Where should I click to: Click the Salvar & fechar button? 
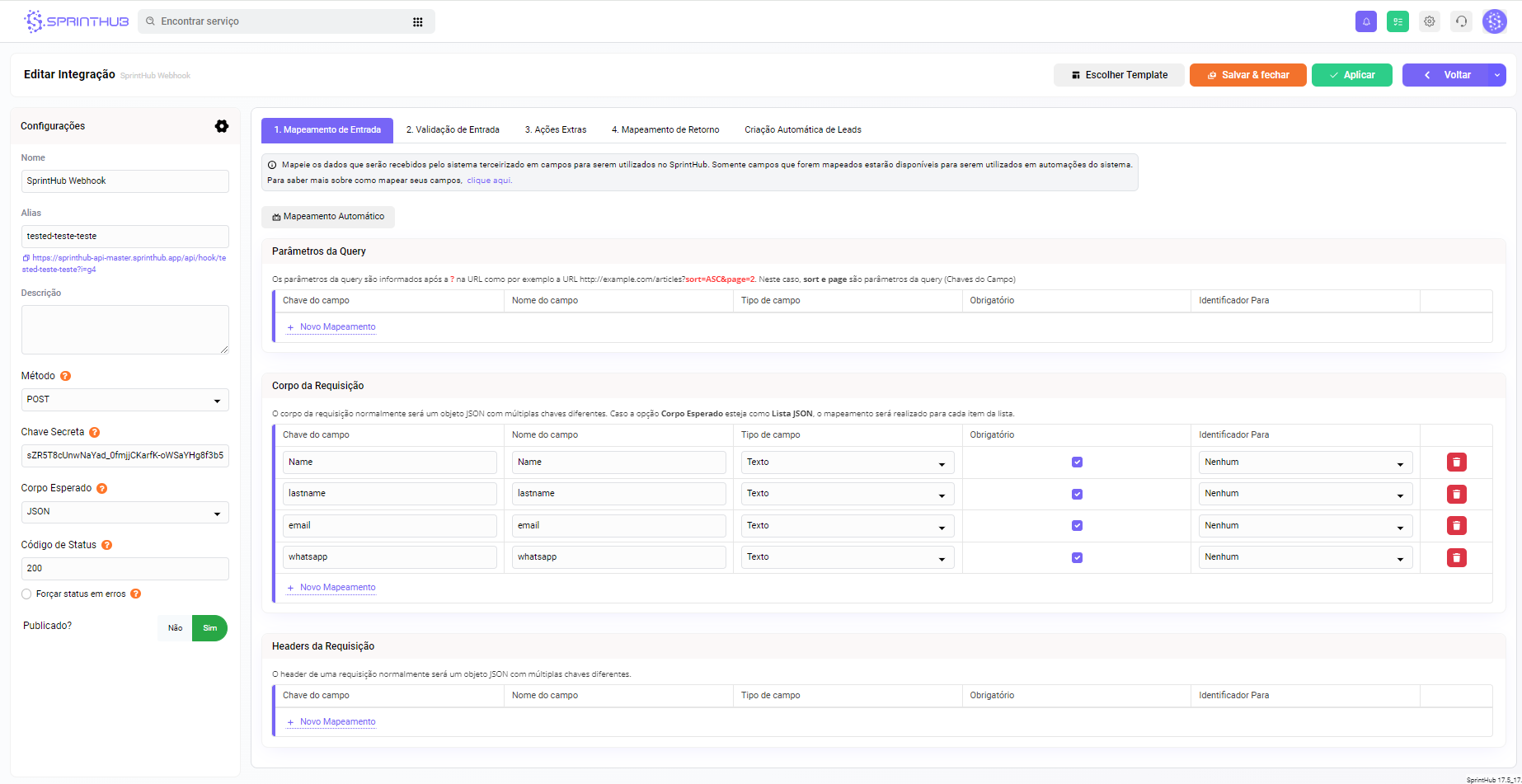click(x=1247, y=75)
